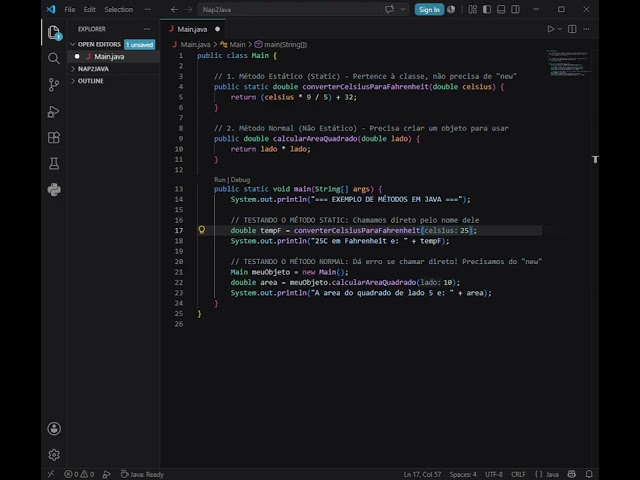The image size is (640, 480).
Task: Switch to the Main.java editor tab
Action: tap(193, 29)
